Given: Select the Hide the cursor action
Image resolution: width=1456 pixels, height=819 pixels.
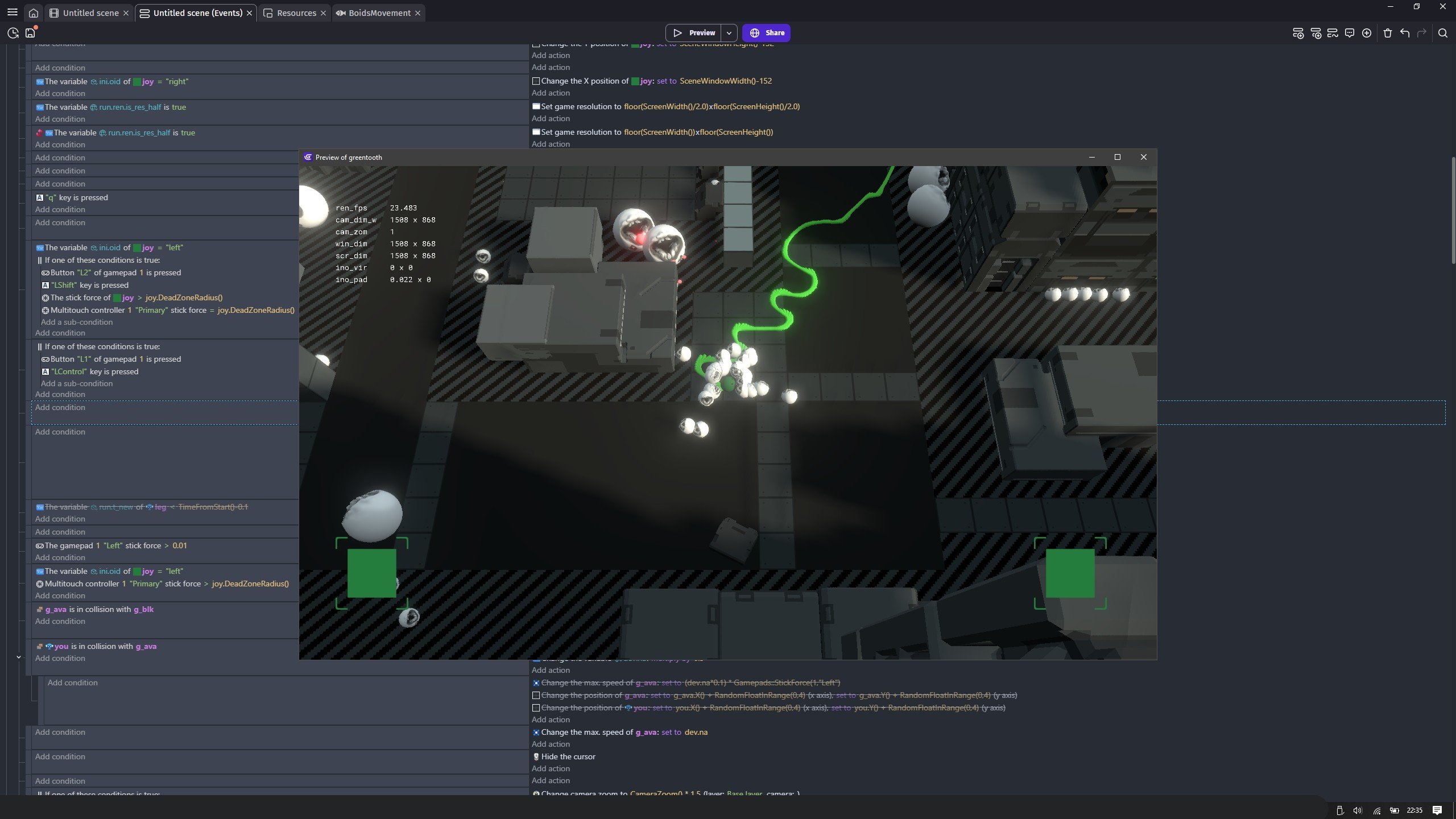Looking at the screenshot, I should 564,757.
